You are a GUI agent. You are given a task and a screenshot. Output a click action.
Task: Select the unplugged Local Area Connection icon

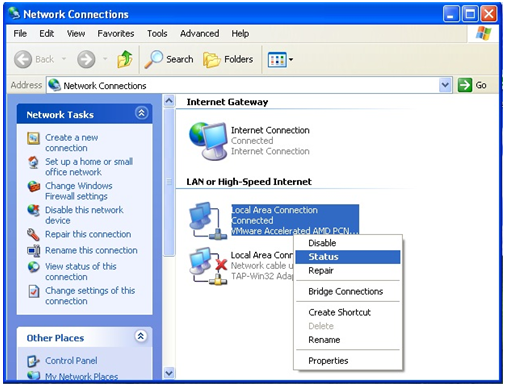click(208, 266)
